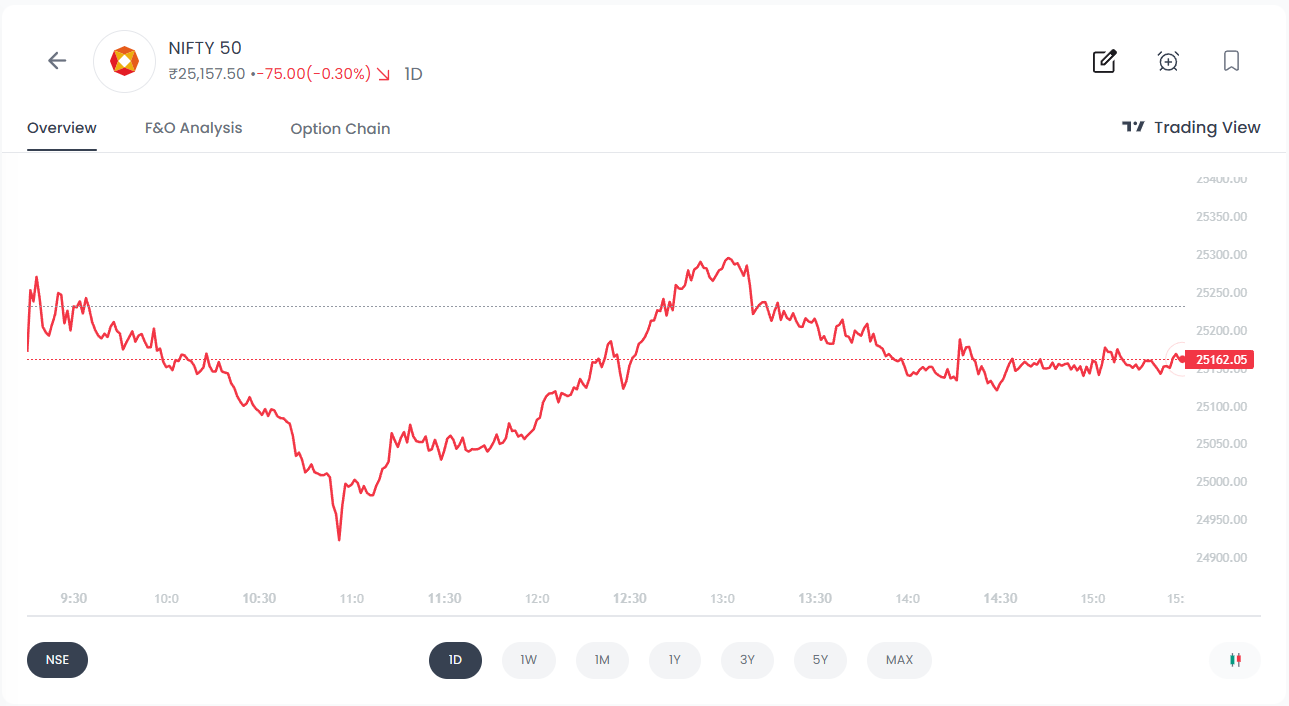1289x706 pixels.
Task: Click the Trading View logo icon
Action: pos(1133,127)
